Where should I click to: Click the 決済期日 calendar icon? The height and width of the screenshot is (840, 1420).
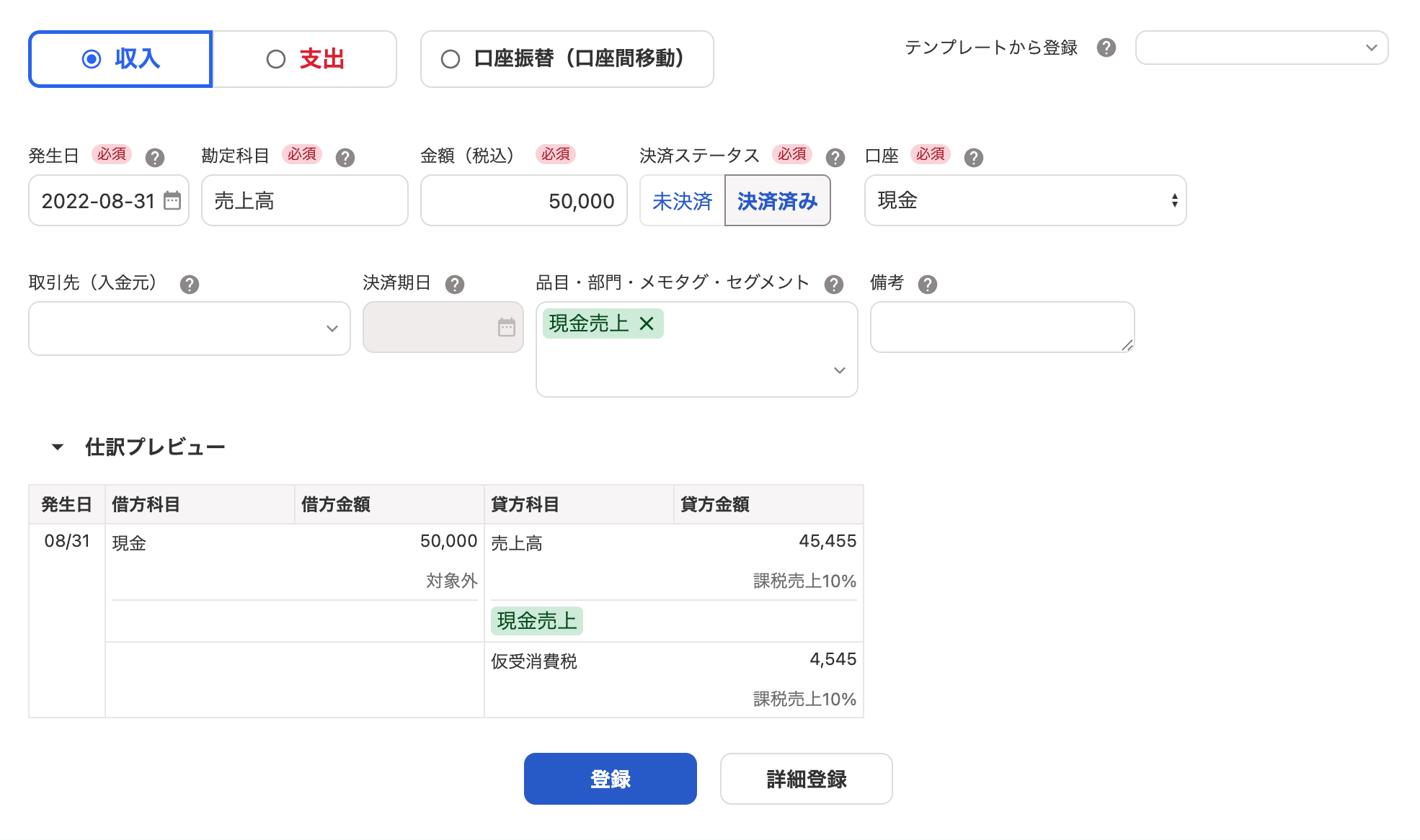(x=507, y=327)
